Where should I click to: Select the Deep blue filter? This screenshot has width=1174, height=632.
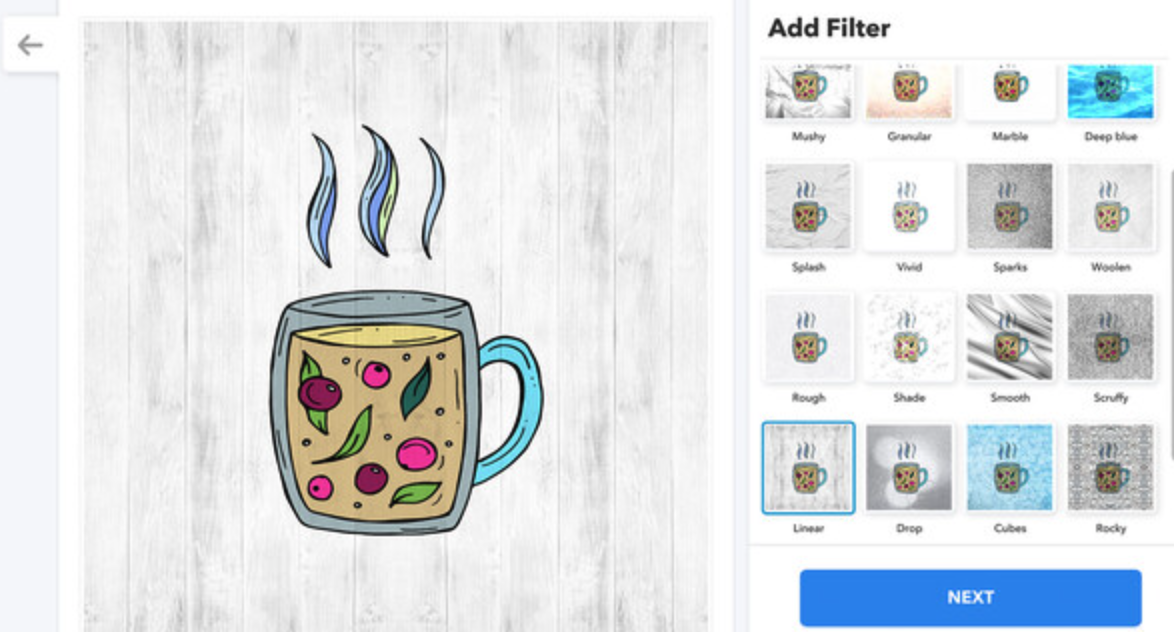[1110, 91]
